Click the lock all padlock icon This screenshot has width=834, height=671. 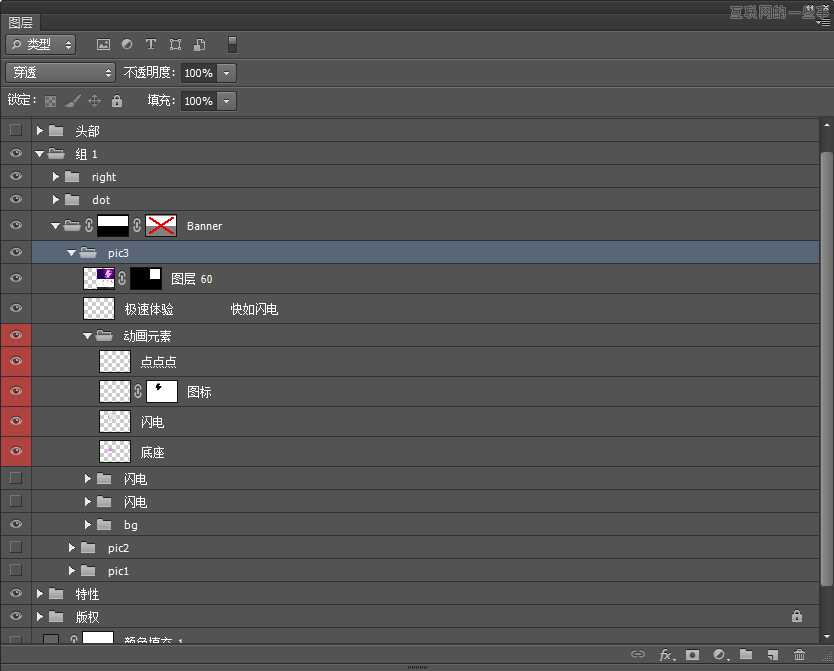[x=117, y=101]
